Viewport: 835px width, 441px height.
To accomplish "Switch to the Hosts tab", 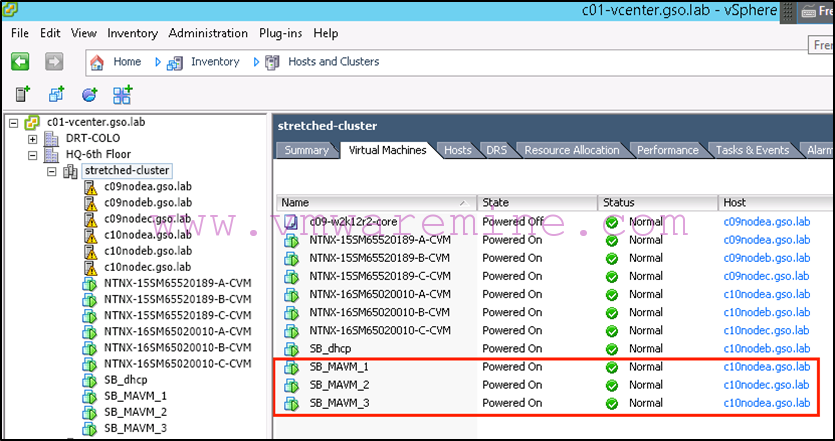I will point(458,150).
